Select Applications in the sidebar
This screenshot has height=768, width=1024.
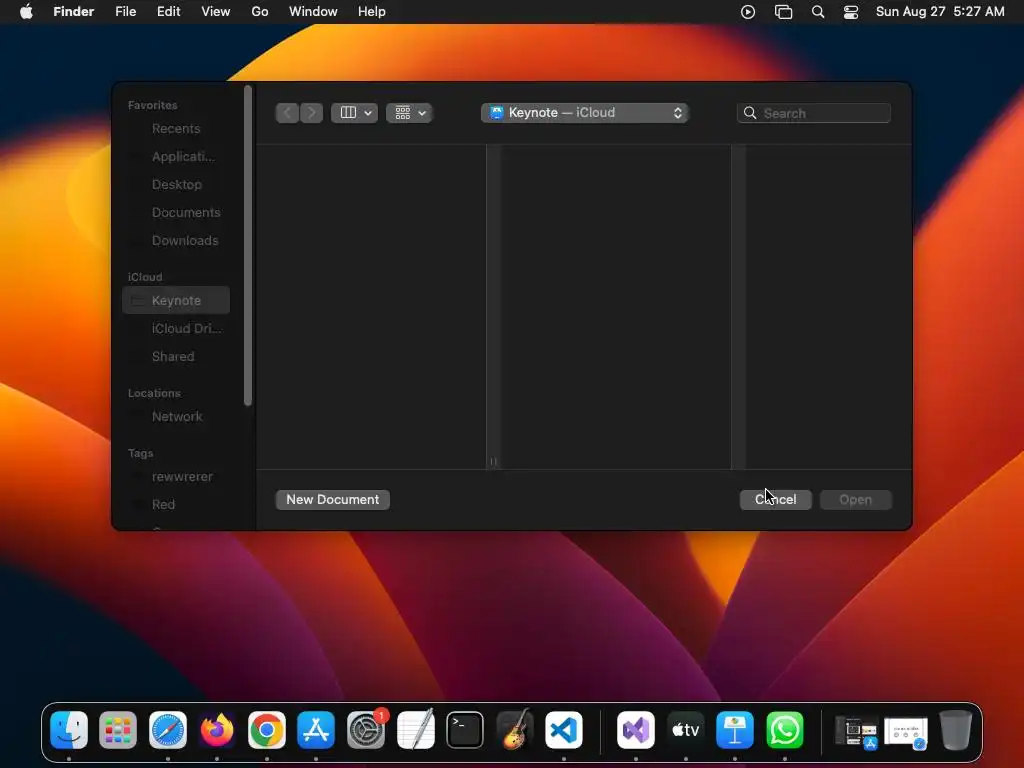176,157
